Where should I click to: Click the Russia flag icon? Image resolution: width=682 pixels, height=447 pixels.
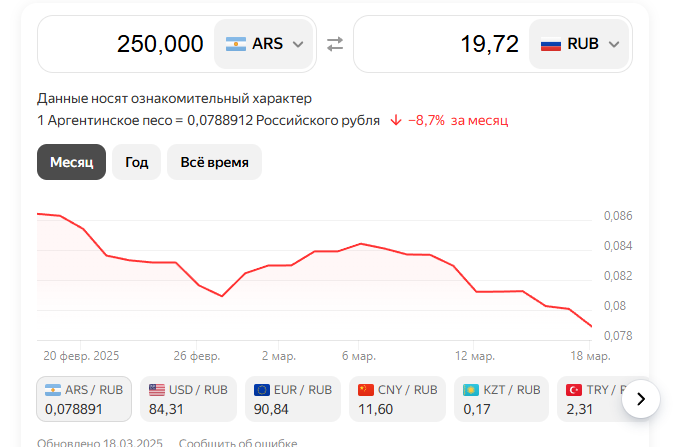551,44
